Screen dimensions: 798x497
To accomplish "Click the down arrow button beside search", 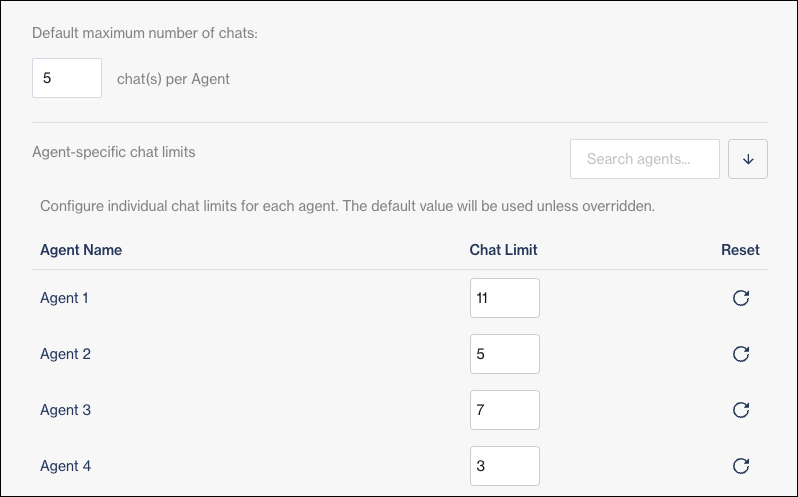I will click(748, 159).
